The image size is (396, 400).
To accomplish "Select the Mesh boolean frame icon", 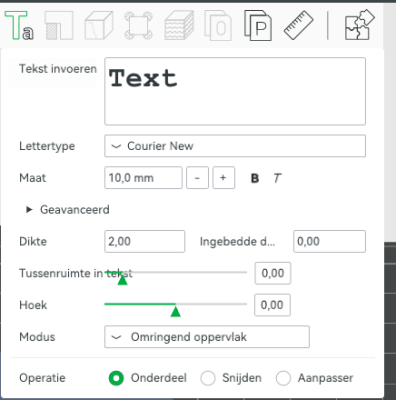I will click(139, 25).
